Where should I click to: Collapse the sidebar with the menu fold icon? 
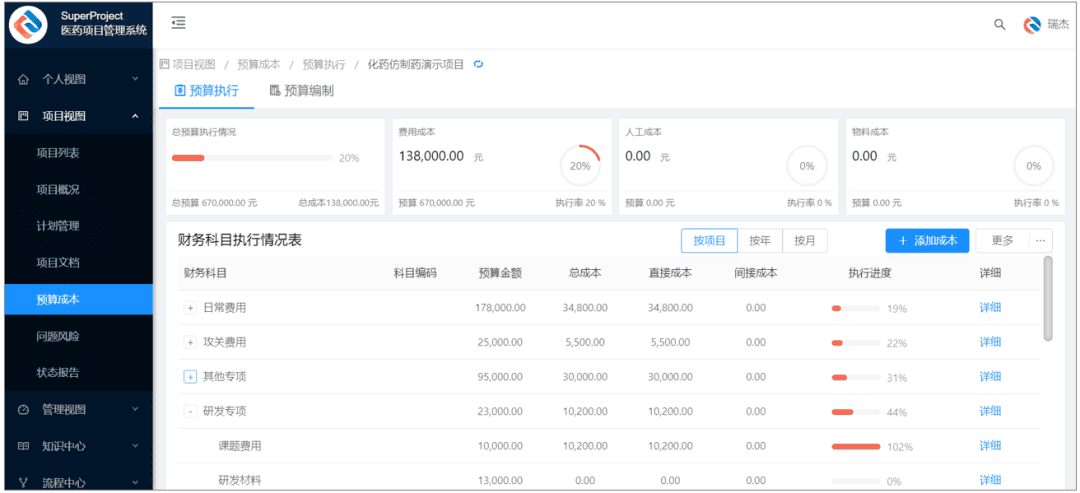click(178, 23)
